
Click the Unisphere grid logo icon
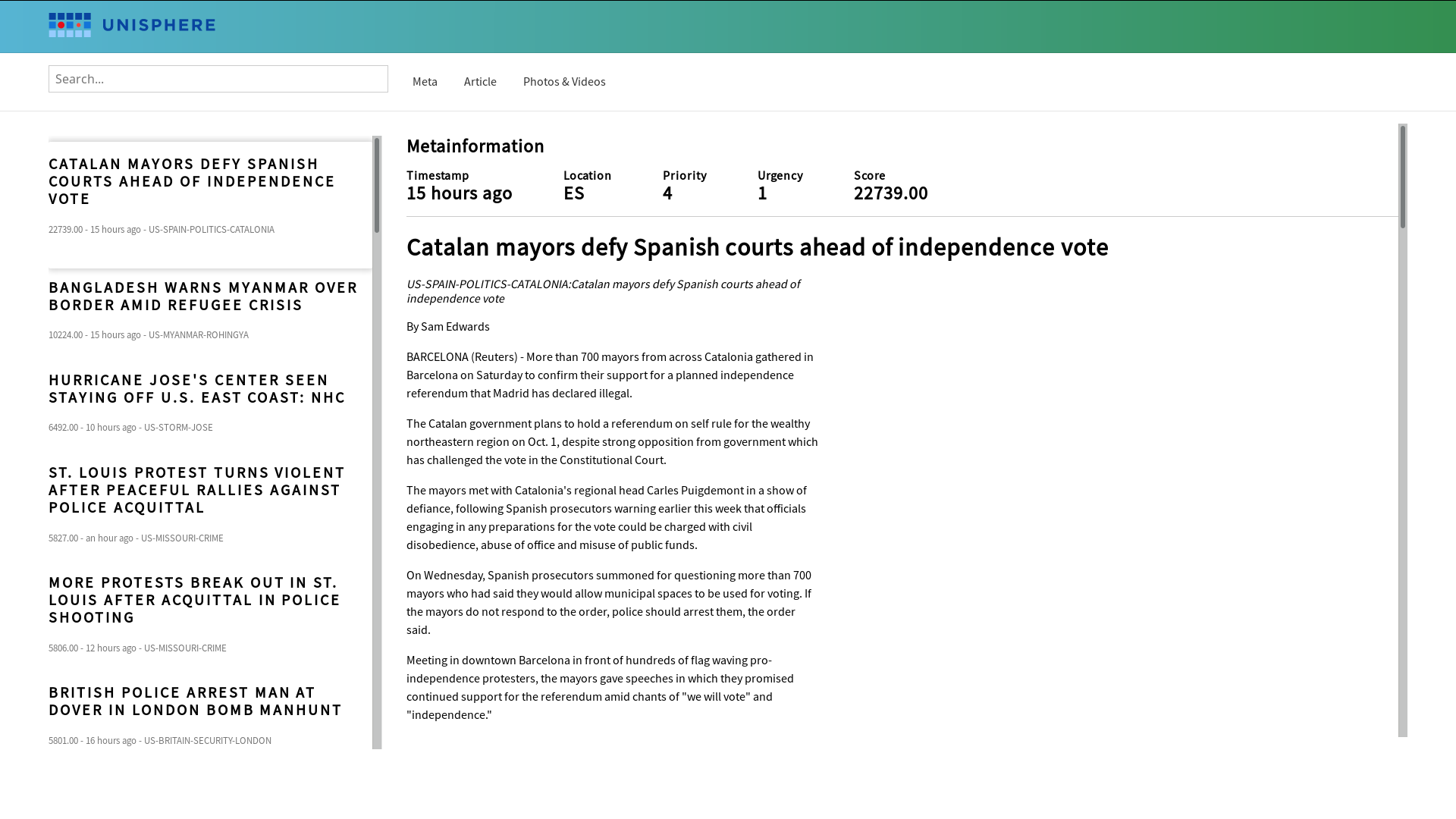[x=70, y=25]
